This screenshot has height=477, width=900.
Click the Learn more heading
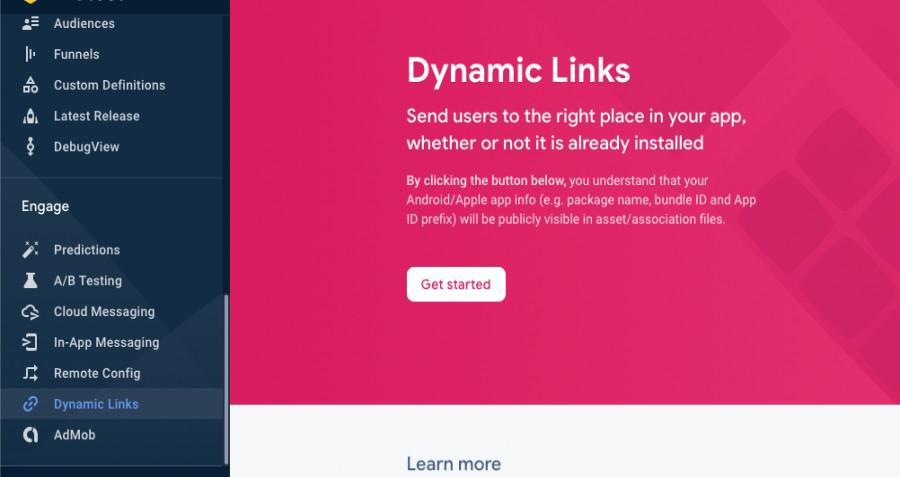click(x=453, y=463)
